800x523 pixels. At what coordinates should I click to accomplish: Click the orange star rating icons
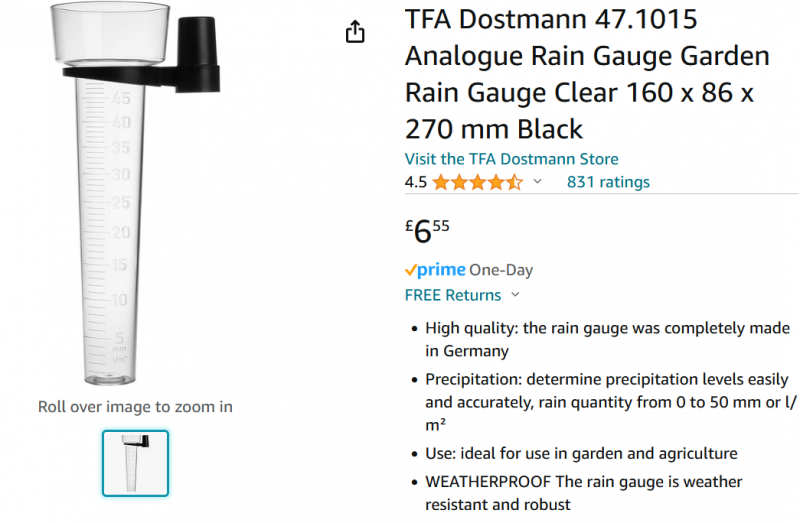coord(477,182)
